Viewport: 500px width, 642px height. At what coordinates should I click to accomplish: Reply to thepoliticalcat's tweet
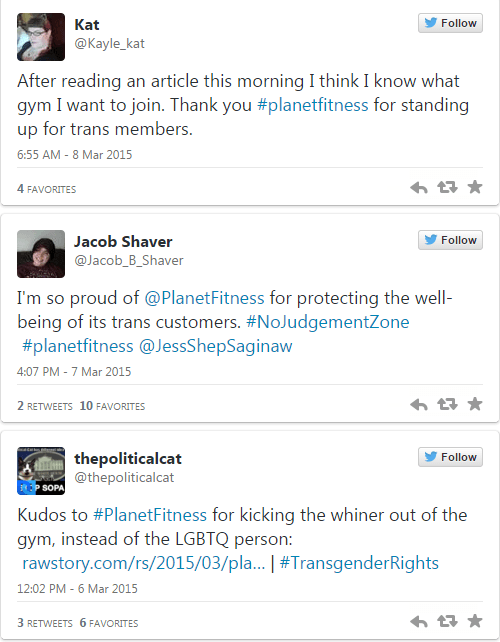(x=419, y=622)
